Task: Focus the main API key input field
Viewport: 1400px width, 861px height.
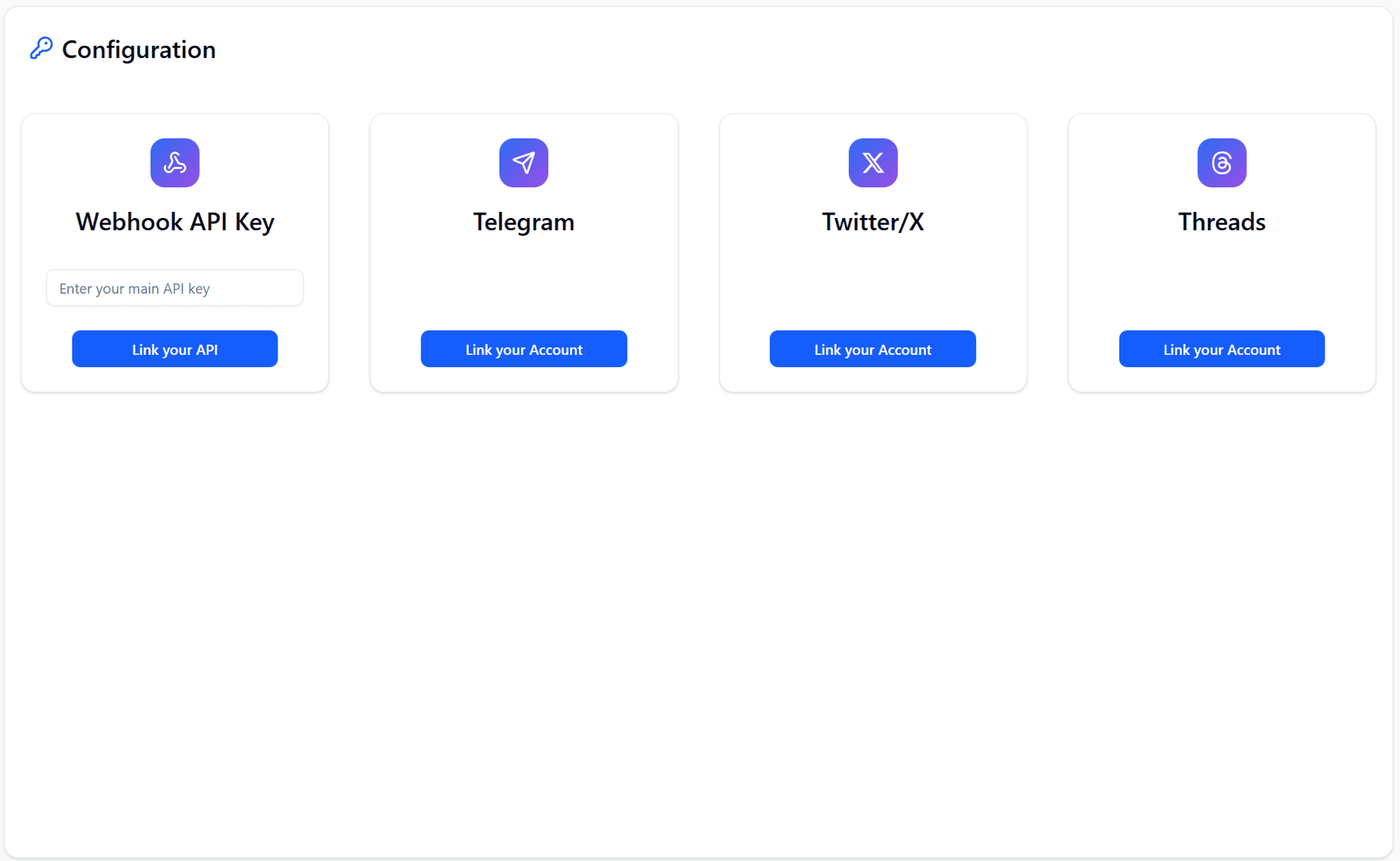Action: [175, 288]
